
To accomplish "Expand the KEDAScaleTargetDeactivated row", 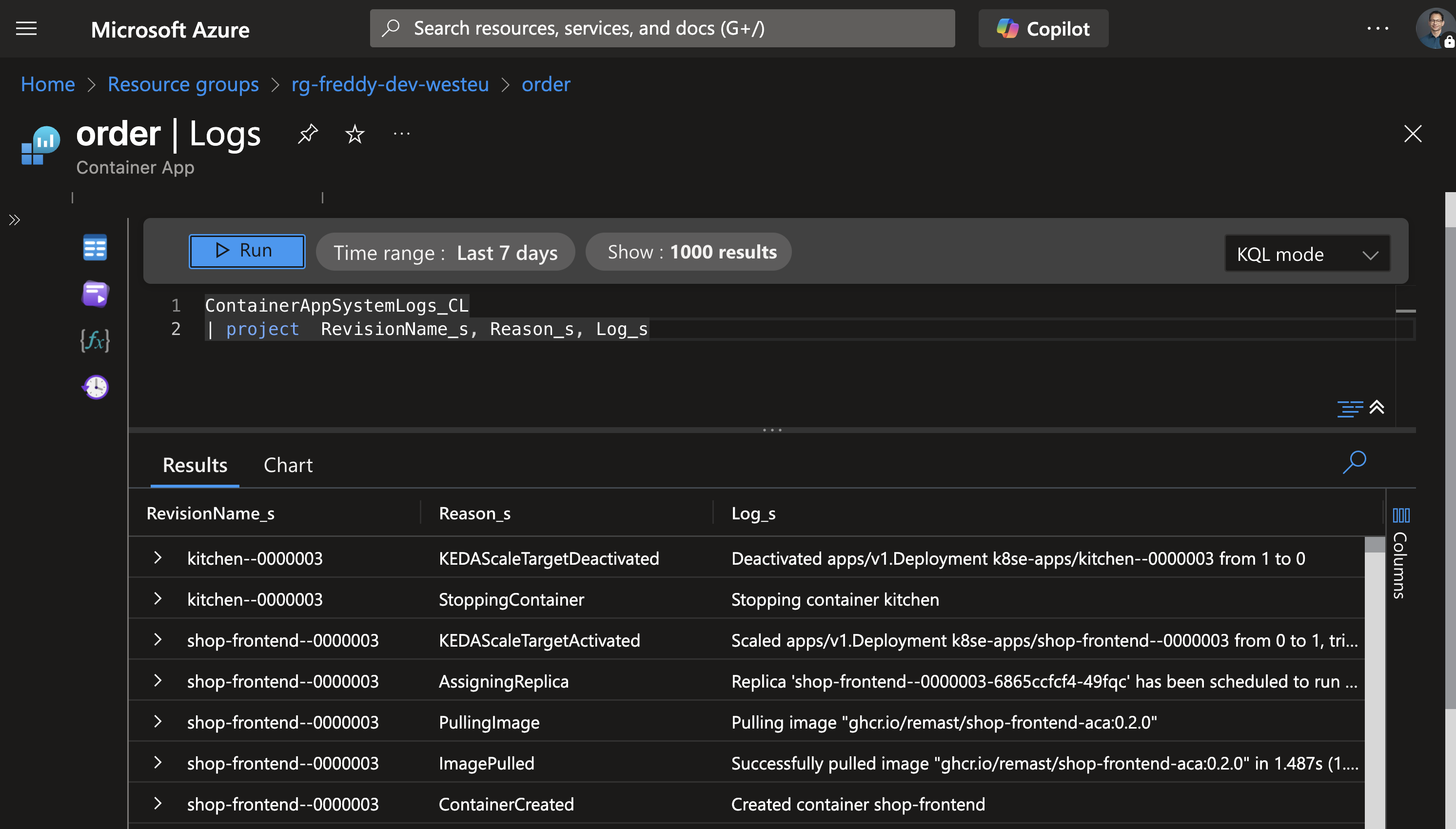I will (158, 557).
